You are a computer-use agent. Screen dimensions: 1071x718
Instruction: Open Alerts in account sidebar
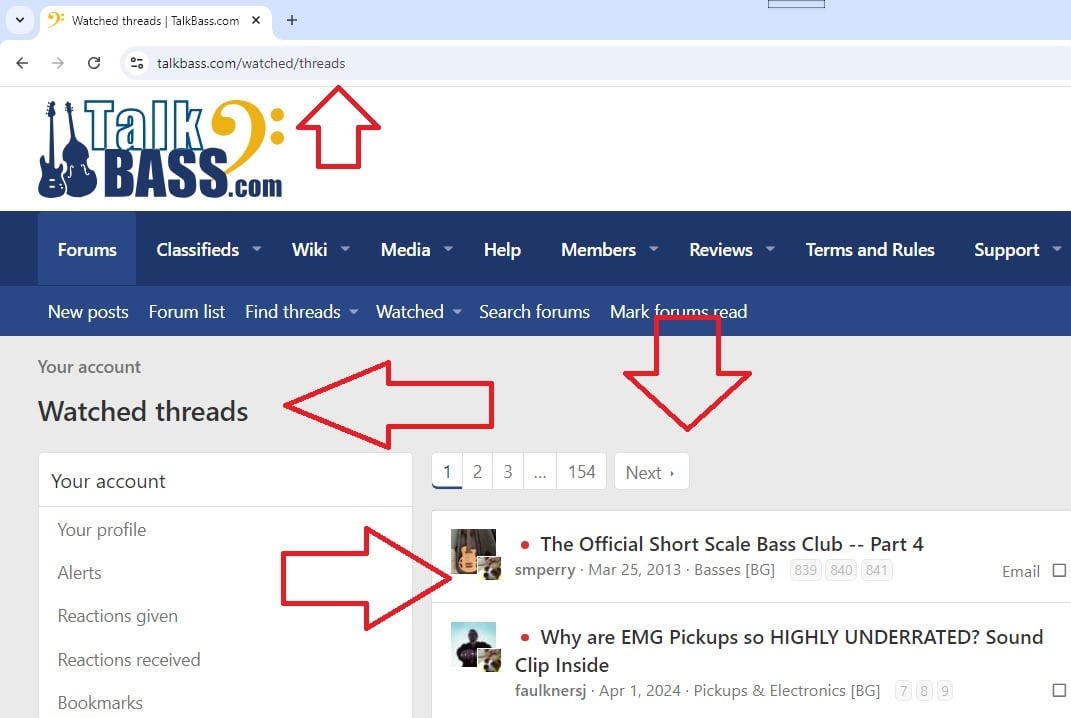79,572
